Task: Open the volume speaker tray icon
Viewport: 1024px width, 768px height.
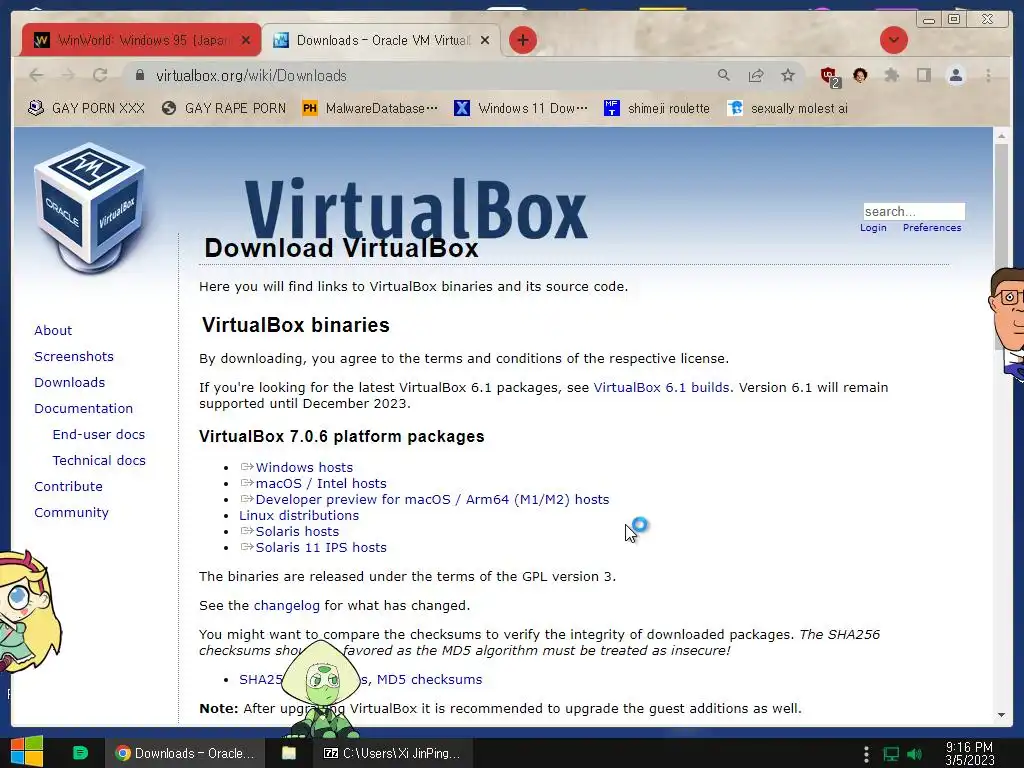Action: [916, 754]
